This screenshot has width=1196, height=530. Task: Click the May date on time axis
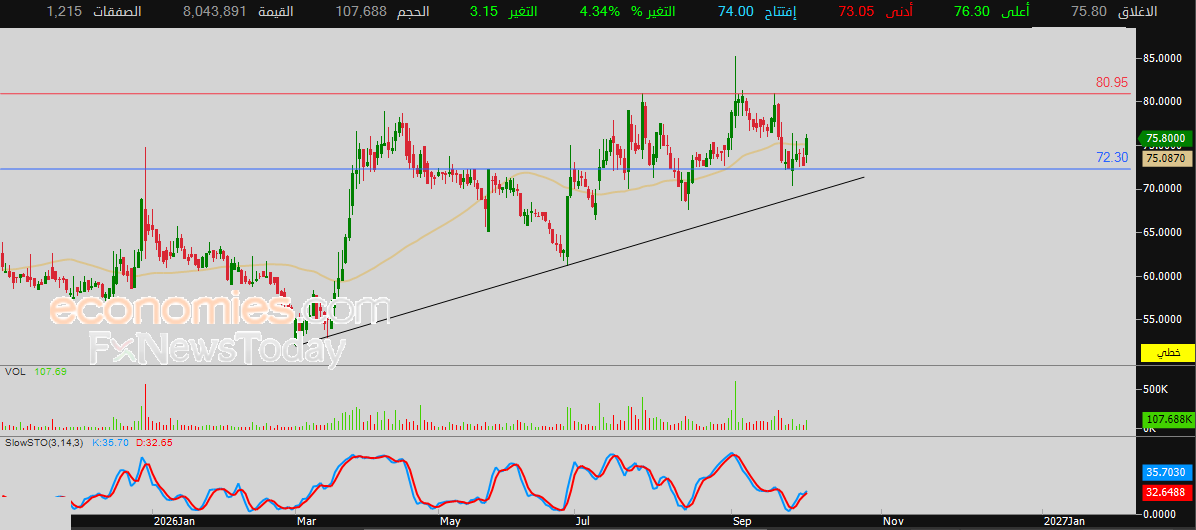point(450,522)
